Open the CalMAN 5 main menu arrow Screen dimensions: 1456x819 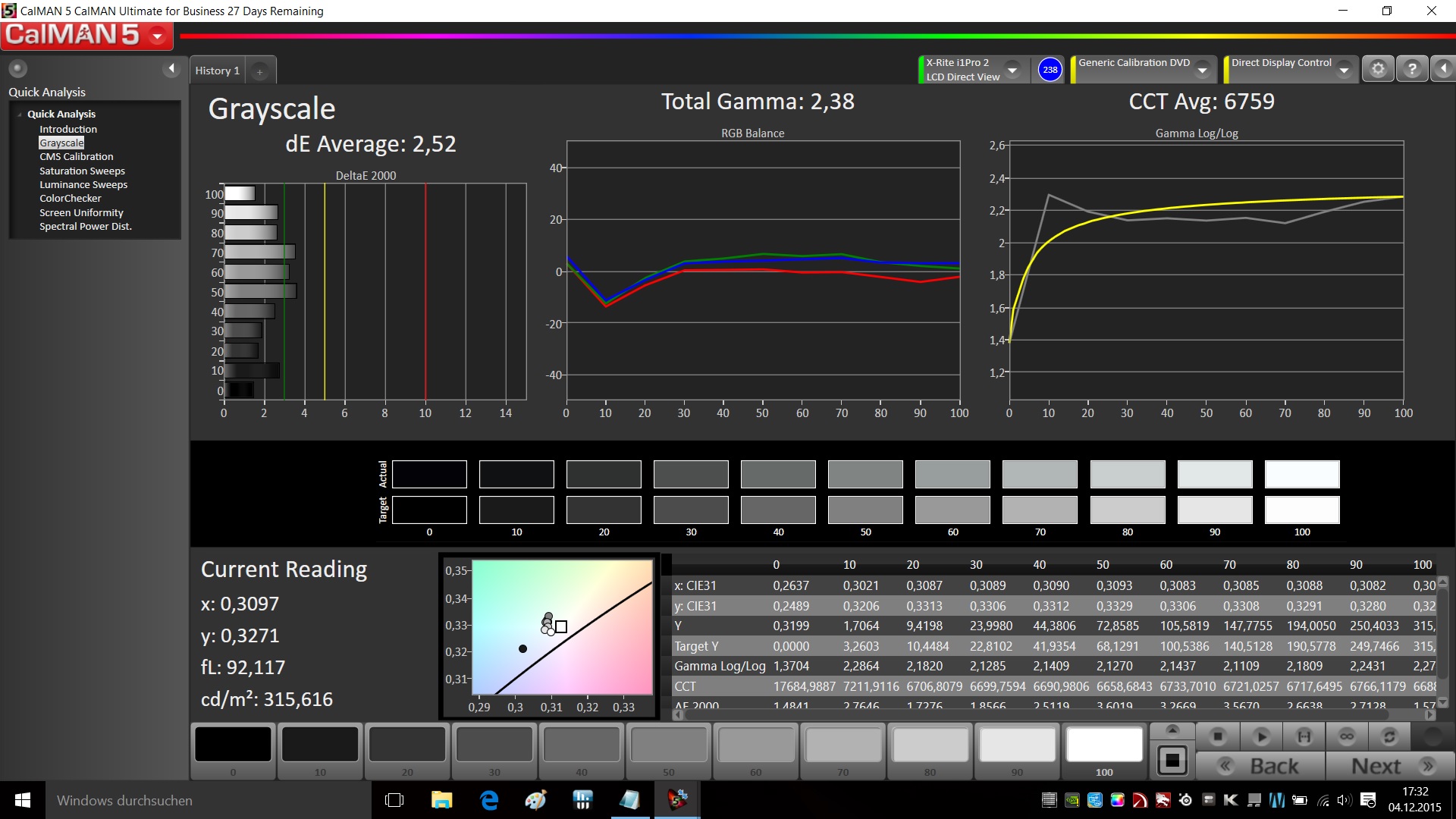[x=158, y=36]
